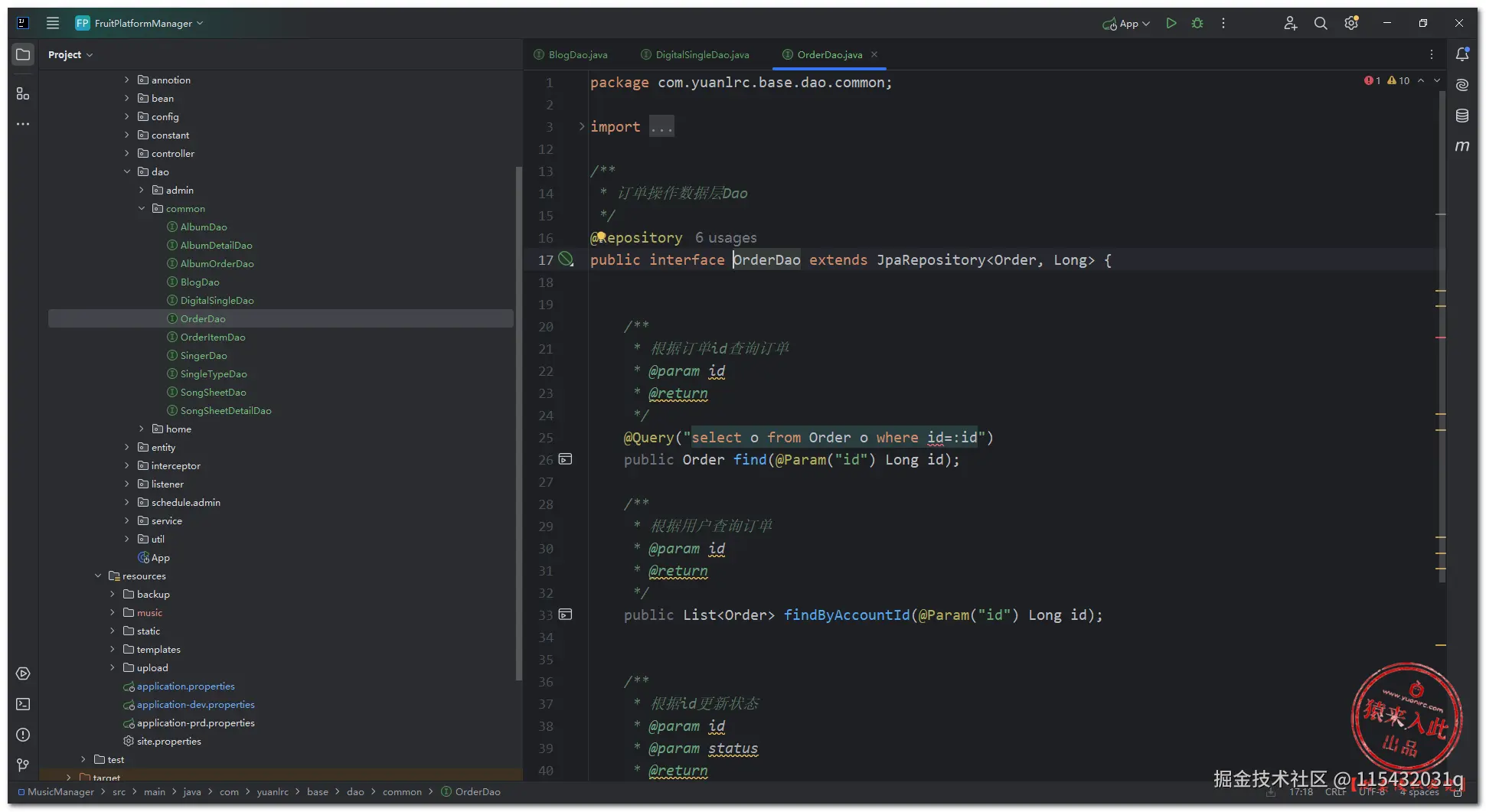Screen dimensions: 1486x812
Task: Unfold the collapsed import block
Action: coord(582,126)
